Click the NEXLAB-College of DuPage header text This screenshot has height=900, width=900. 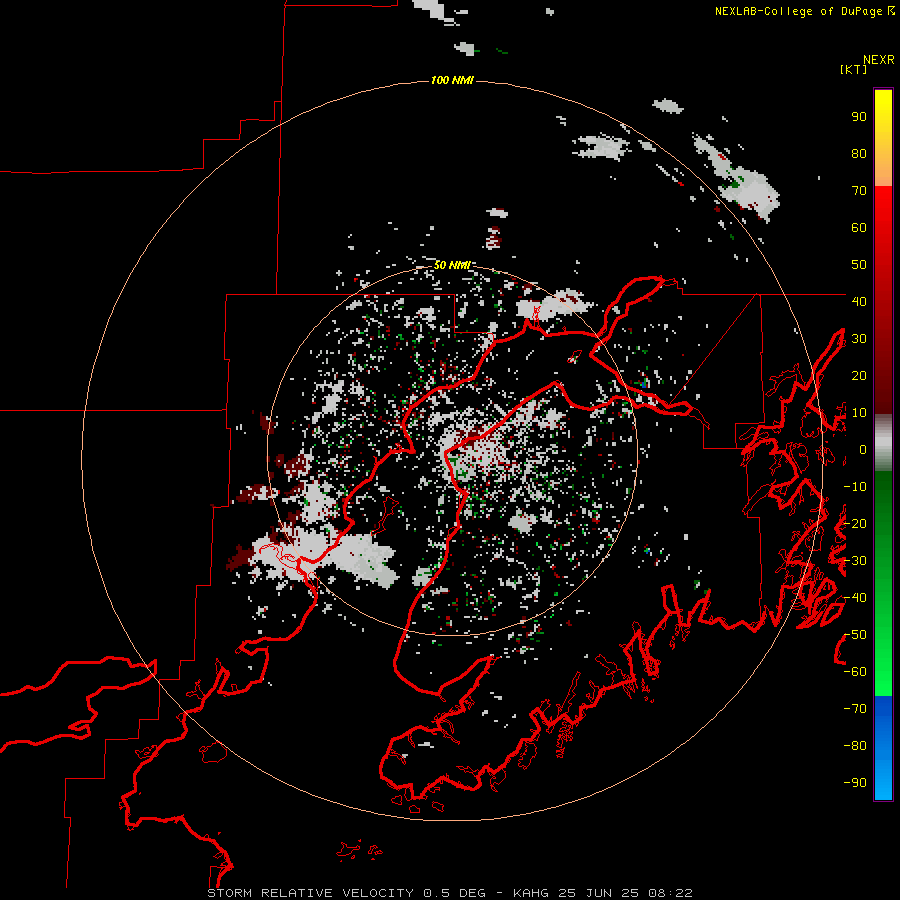tap(804, 11)
